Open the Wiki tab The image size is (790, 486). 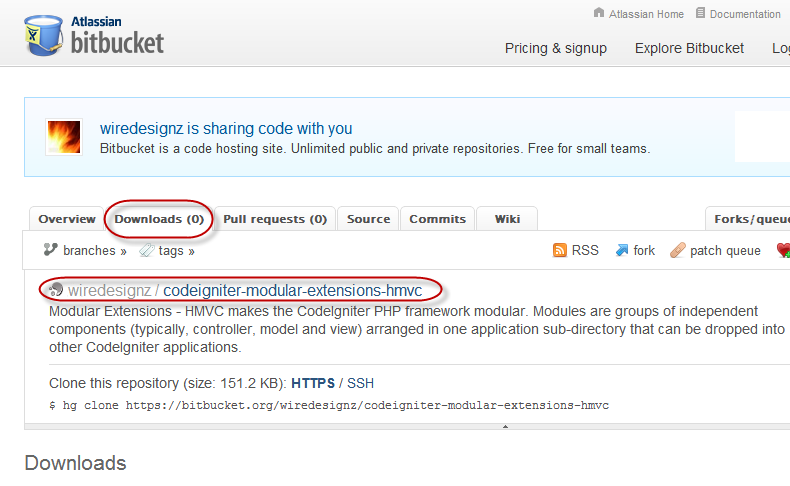coord(507,219)
